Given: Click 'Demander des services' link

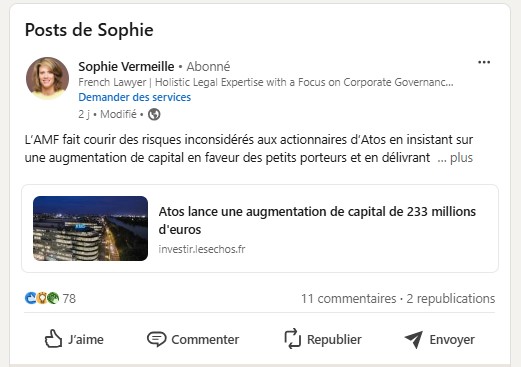Looking at the screenshot, I should point(134,97).
